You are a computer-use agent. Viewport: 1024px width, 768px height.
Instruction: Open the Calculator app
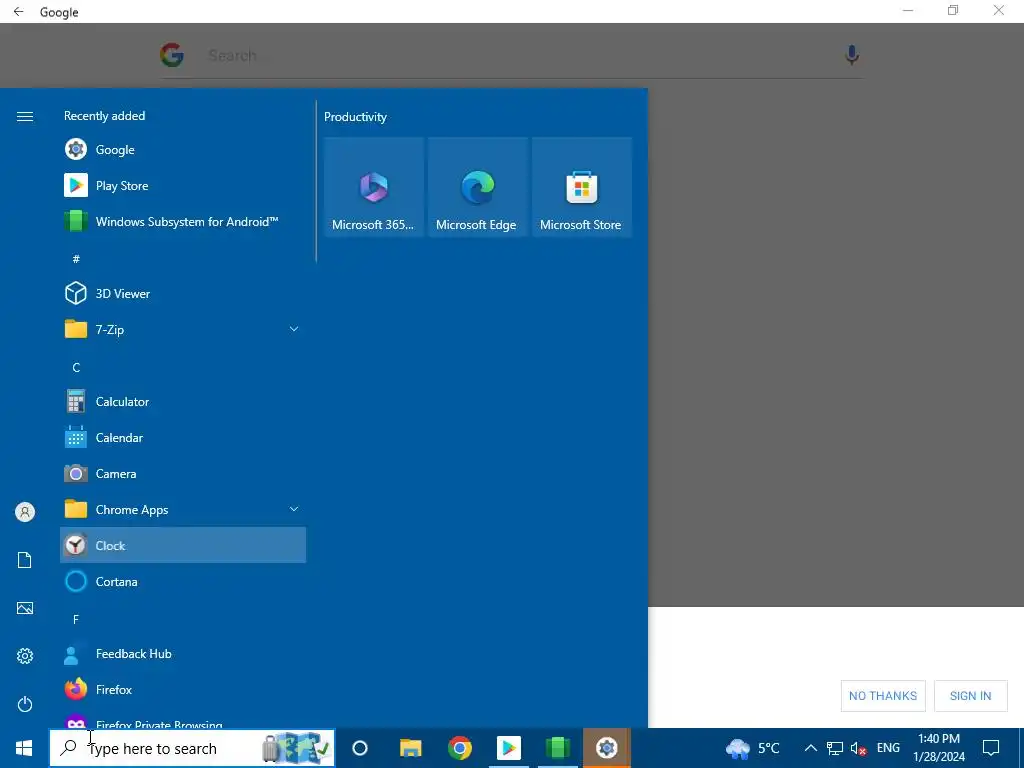[183, 402]
